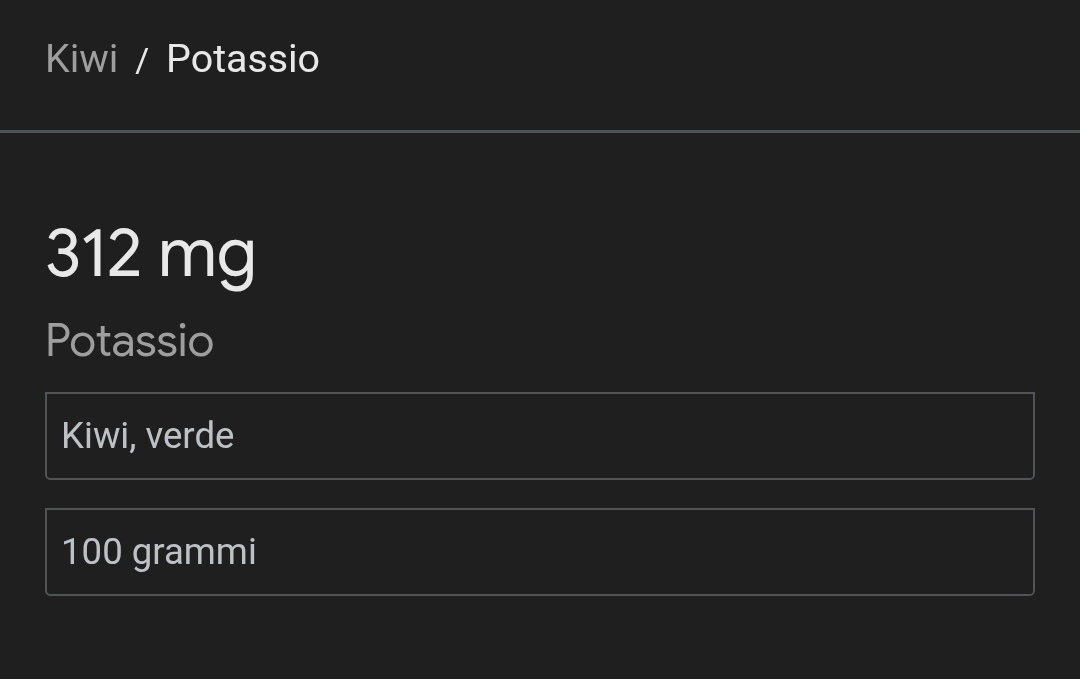Screen dimensions: 1080x679
Task: Select the 312 mg potassium value
Action: pyautogui.click(x=151, y=254)
